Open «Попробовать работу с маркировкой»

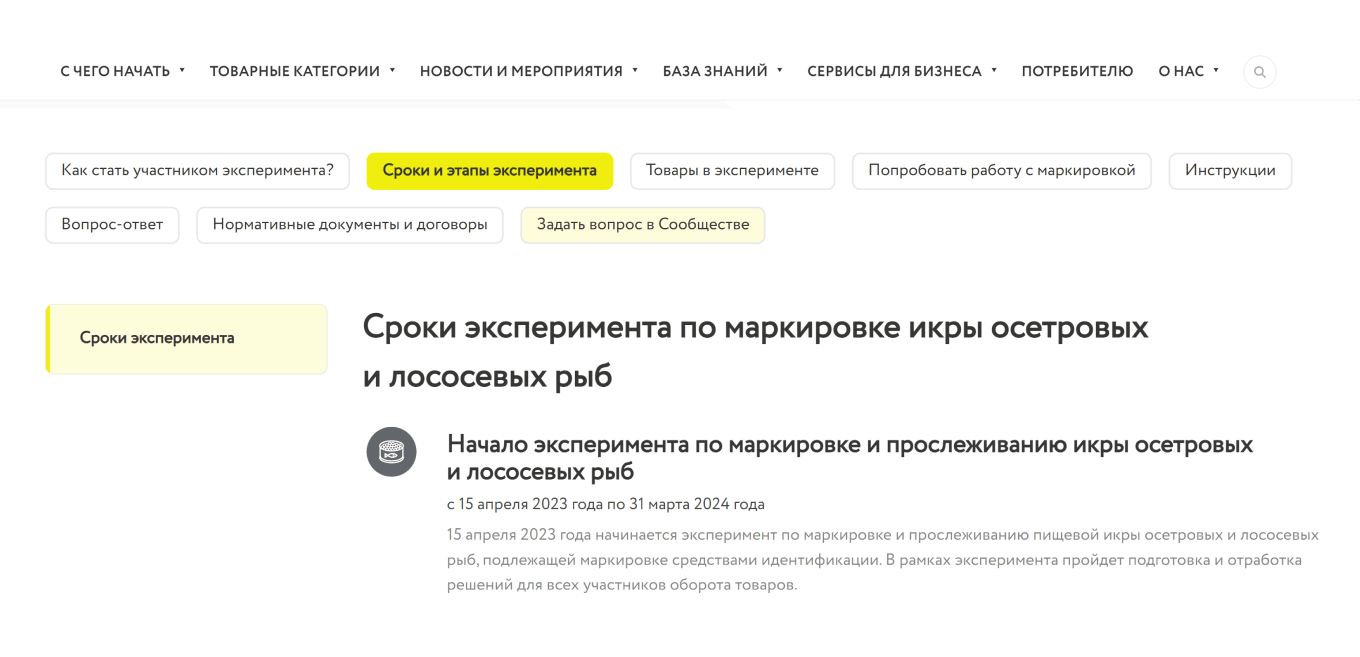pos(1001,171)
